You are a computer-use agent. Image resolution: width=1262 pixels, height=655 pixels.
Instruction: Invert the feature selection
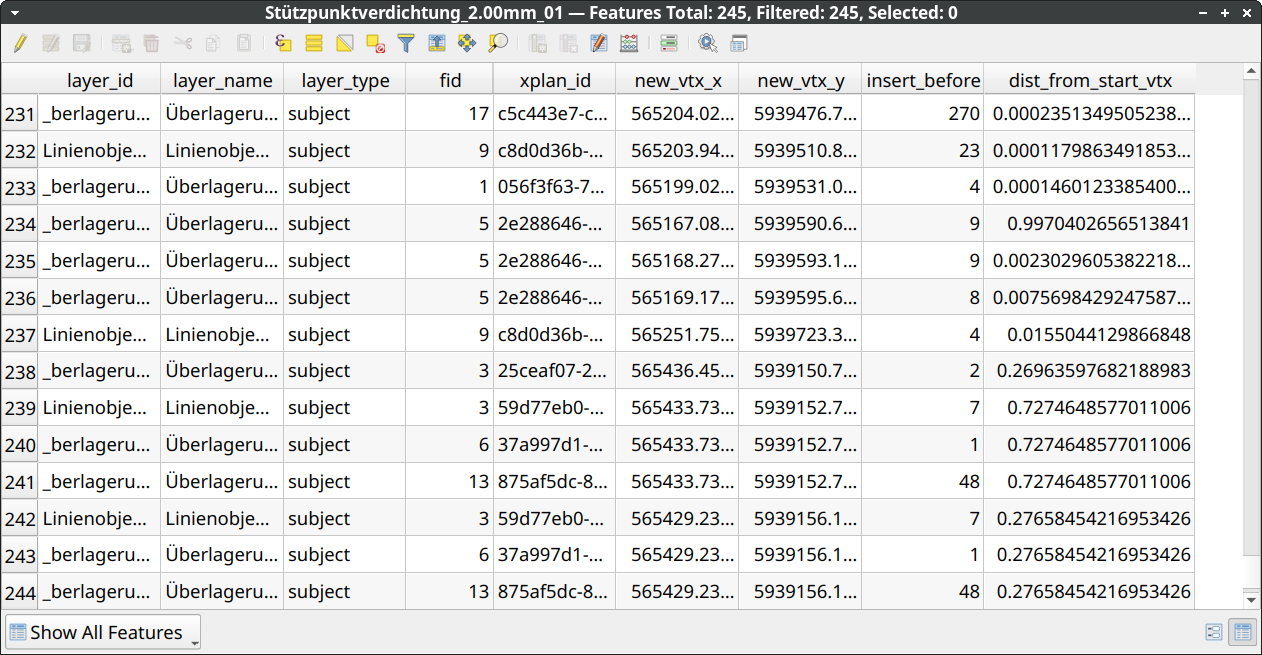(344, 43)
